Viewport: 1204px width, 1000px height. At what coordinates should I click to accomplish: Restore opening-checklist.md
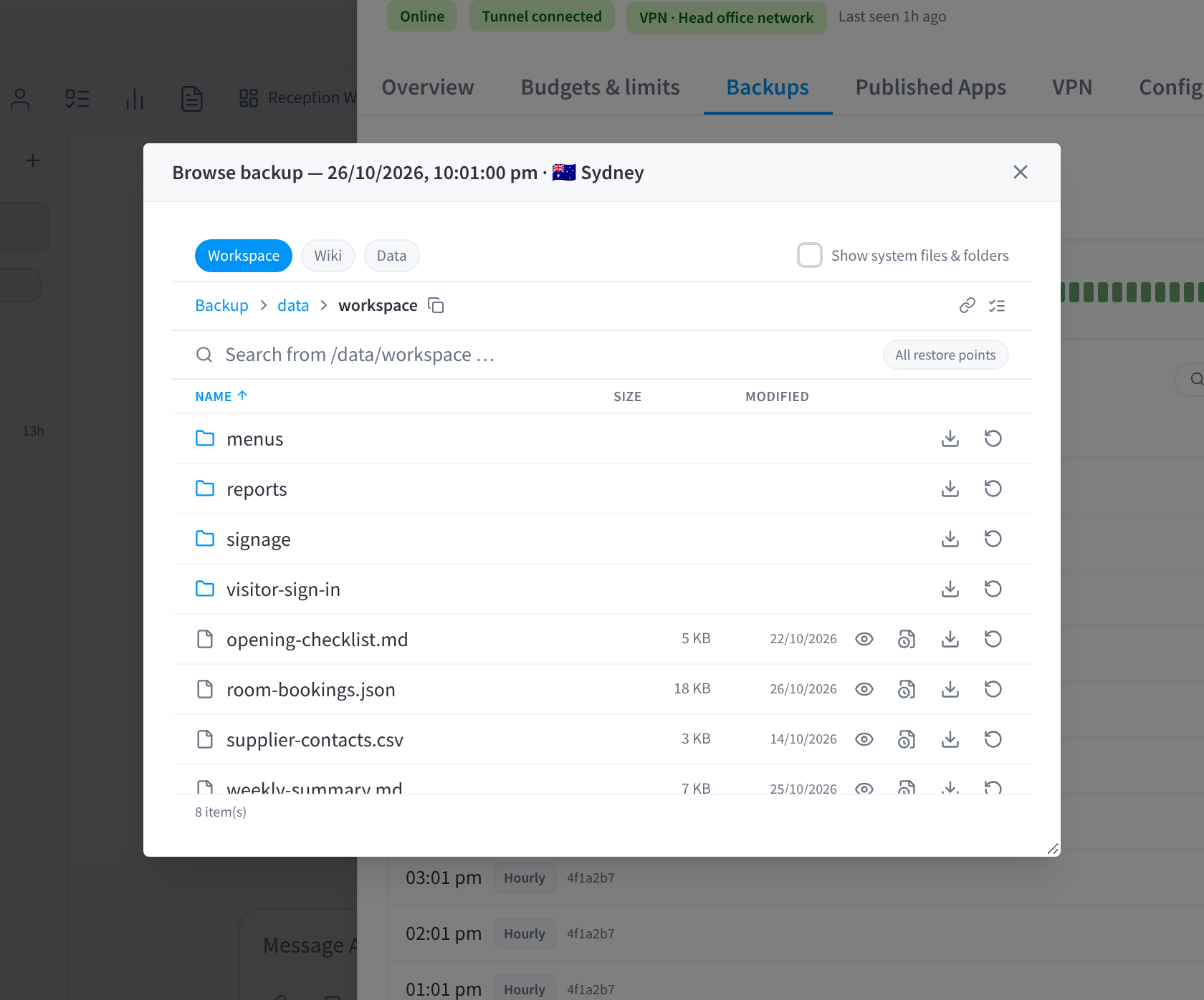click(993, 639)
